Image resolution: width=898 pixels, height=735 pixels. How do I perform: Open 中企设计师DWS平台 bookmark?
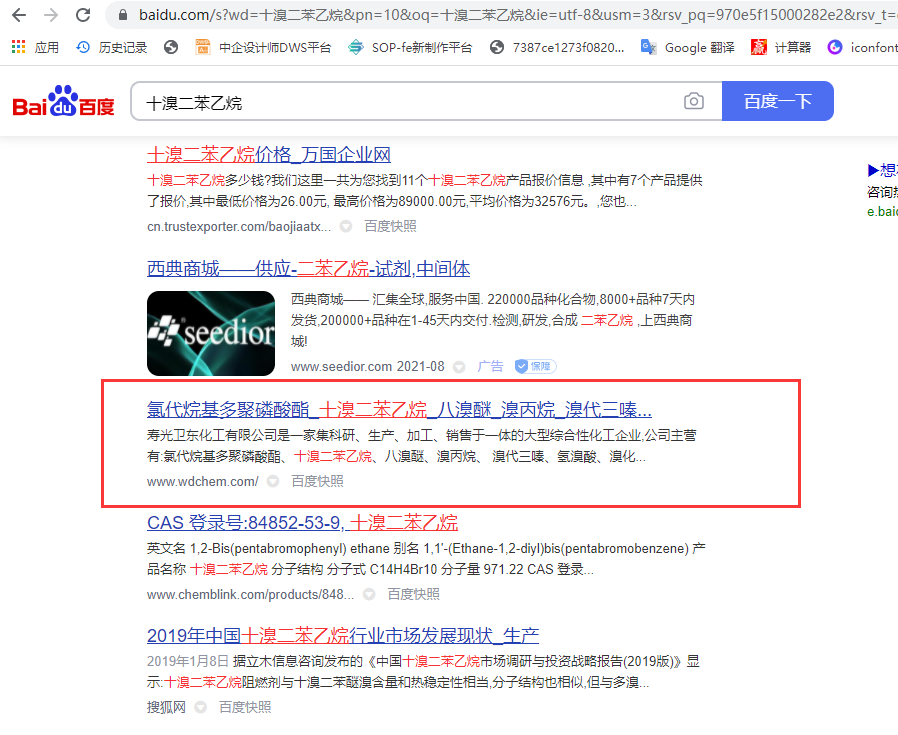[x=263, y=48]
